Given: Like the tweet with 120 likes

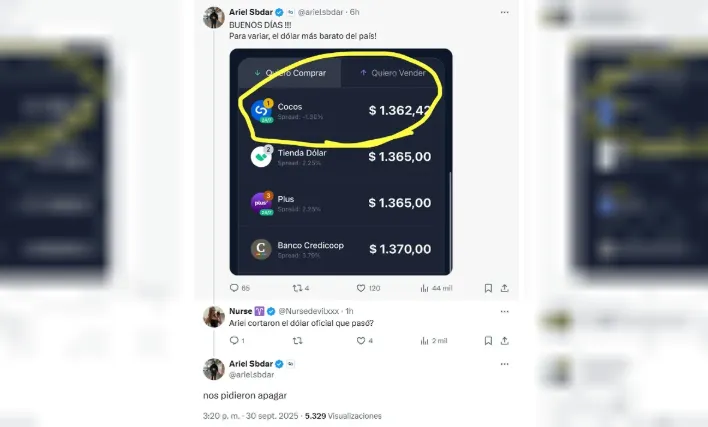Looking at the screenshot, I should [368, 288].
